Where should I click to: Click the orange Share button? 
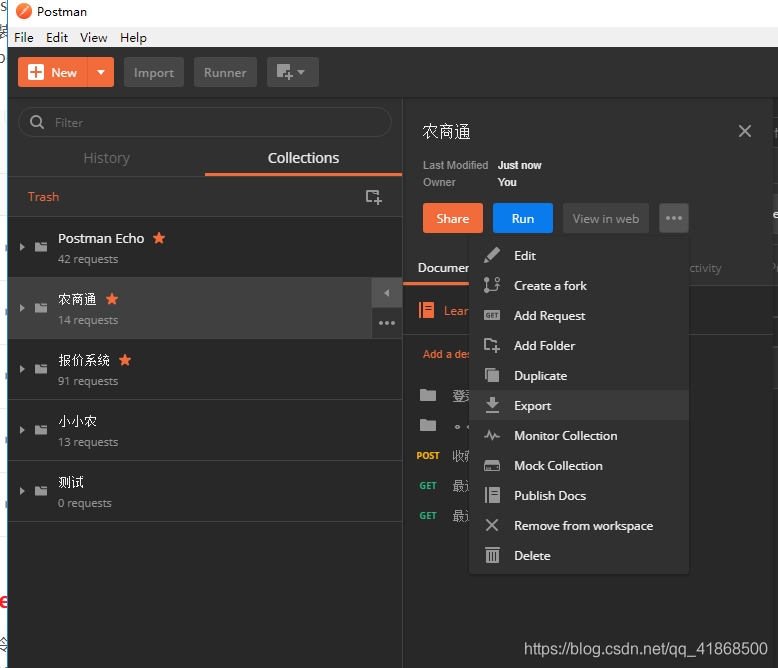[x=453, y=218]
